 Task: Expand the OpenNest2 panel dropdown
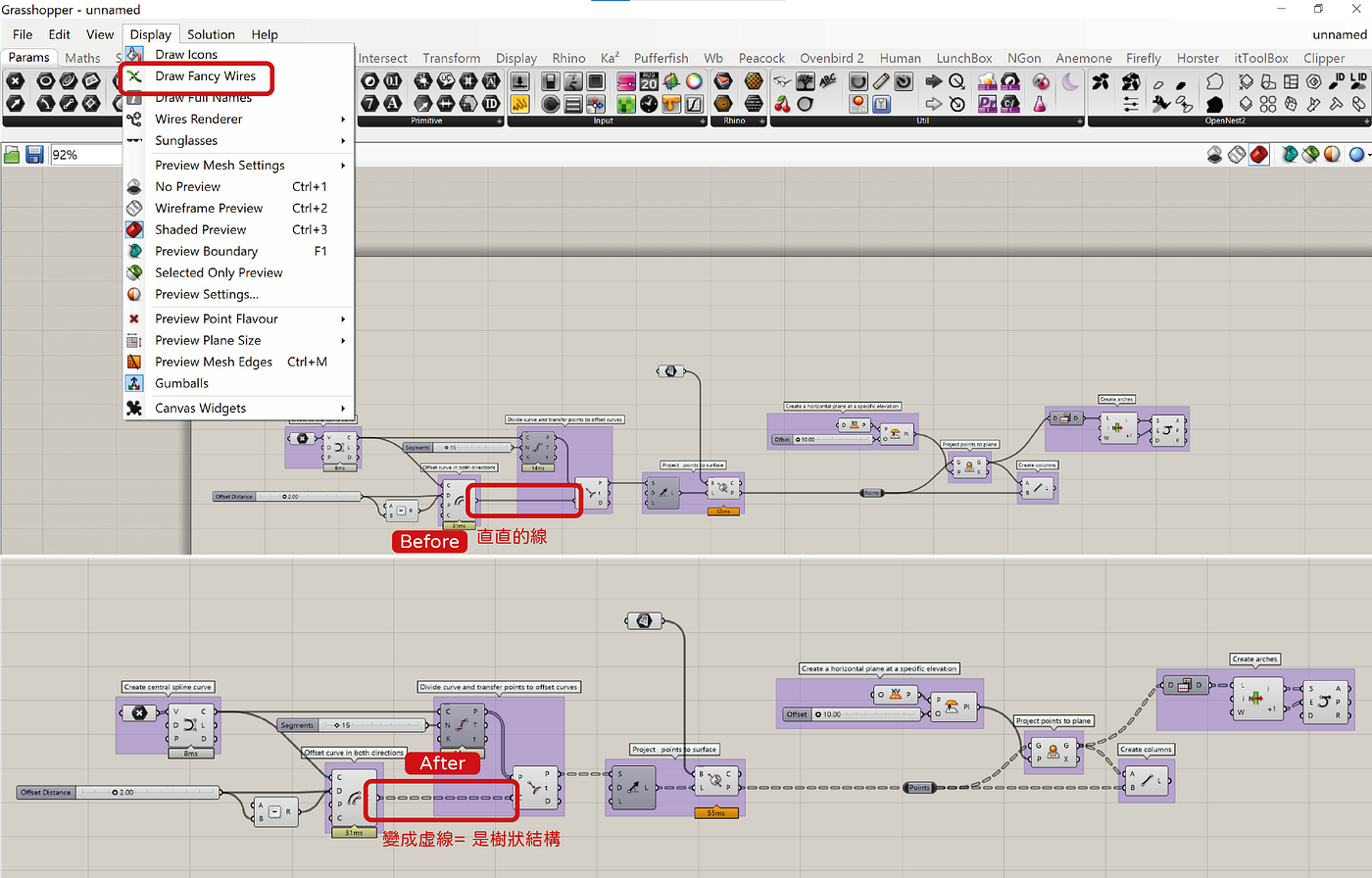pyautogui.click(x=1367, y=122)
